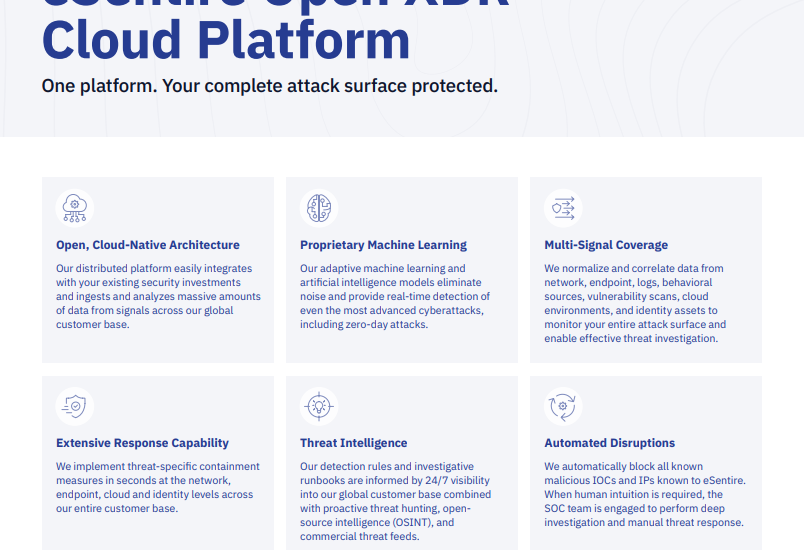Click the gear cycle automated disruptions icon
The height and width of the screenshot is (550, 804).
tap(563, 406)
